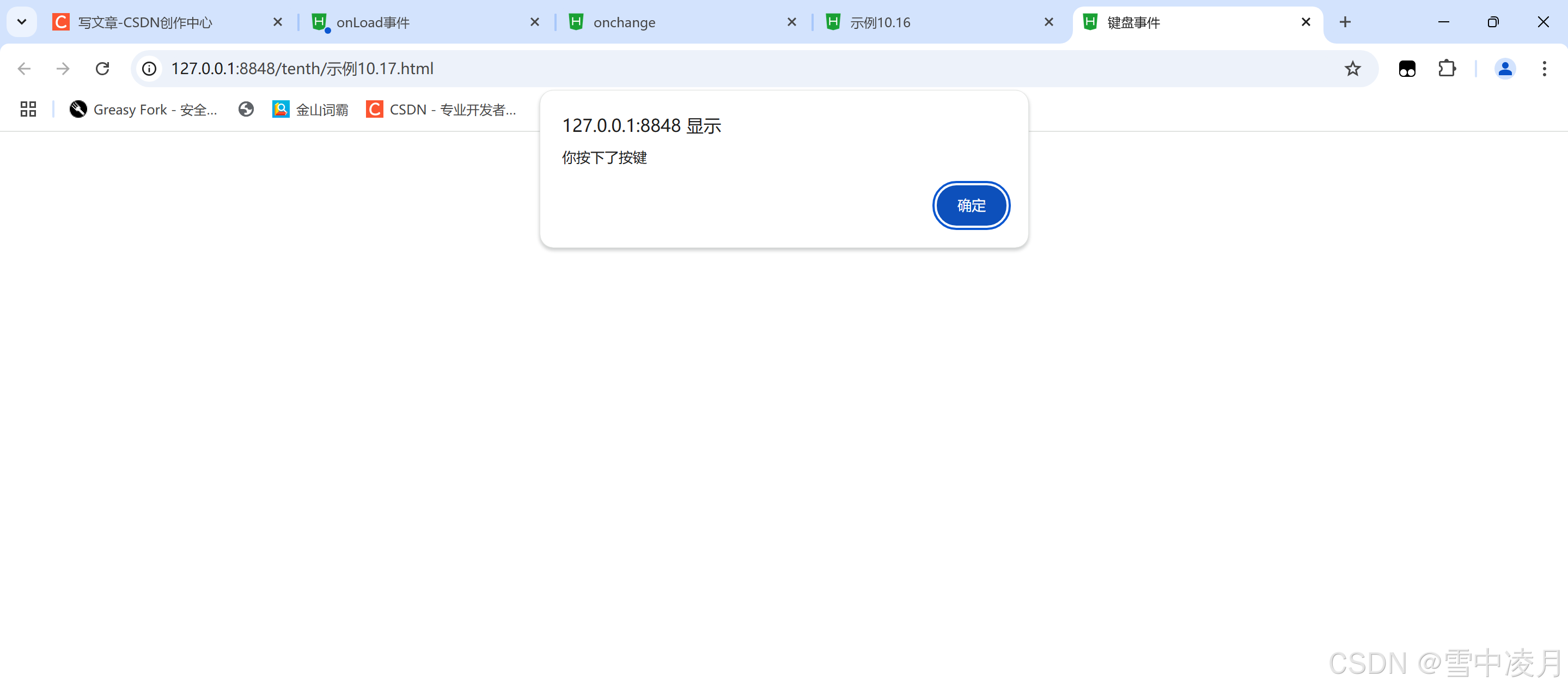Image resolution: width=1568 pixels, height=690 pixels.
Task: Go back to the previous page
Action: [x=25, y=69]
